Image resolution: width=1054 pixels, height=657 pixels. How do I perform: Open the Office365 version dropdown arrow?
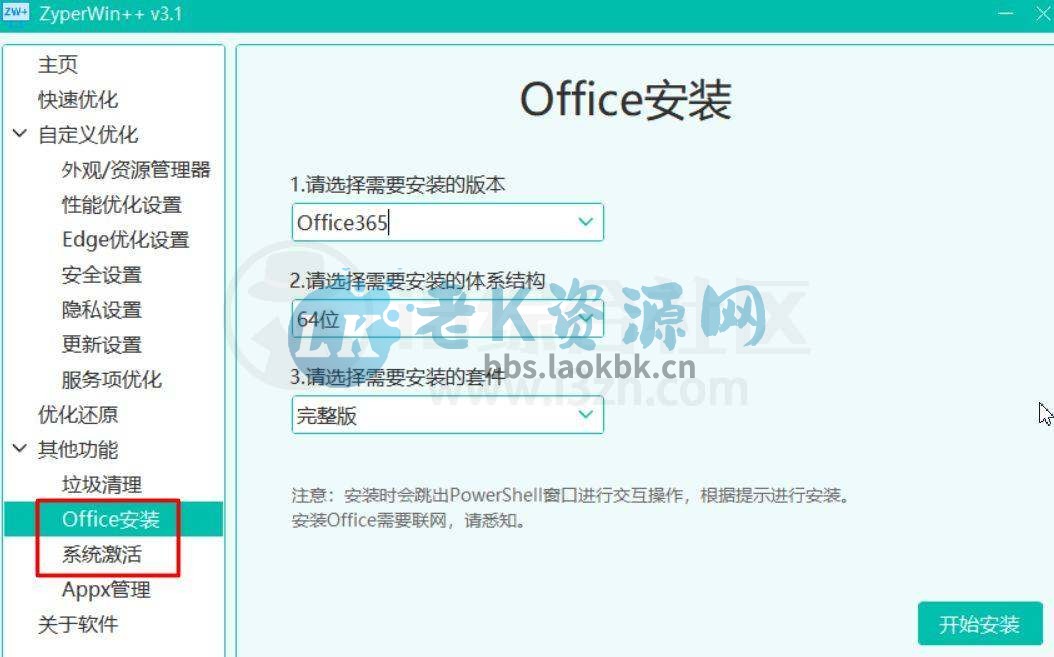pyautogui.click(x=585, y=222)
